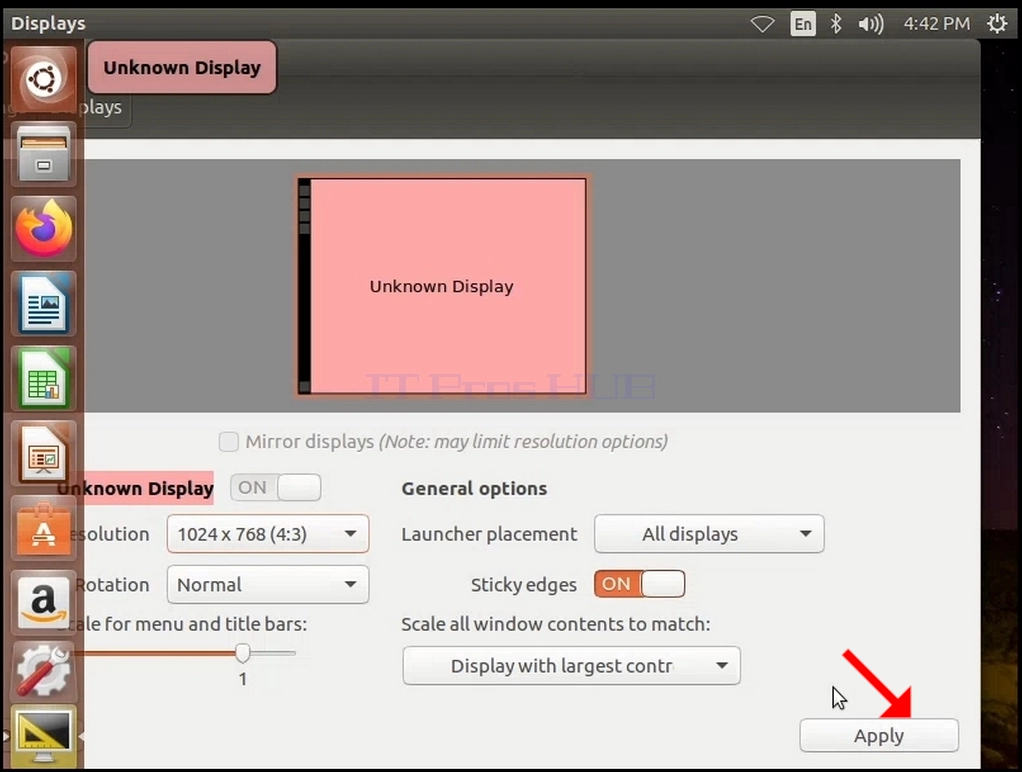
Task: Click the Displays title in top bar
Action: coord(48,23)
